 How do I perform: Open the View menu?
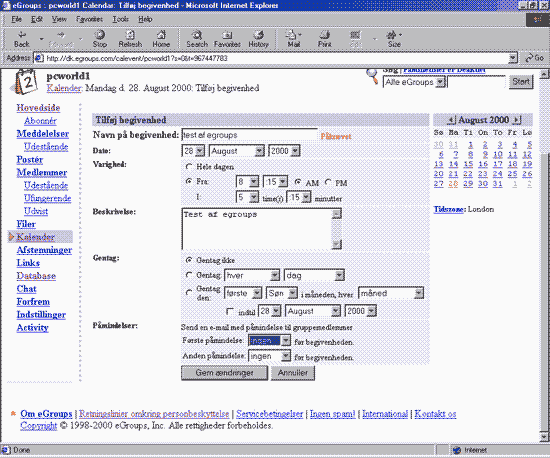coord(59,19)
